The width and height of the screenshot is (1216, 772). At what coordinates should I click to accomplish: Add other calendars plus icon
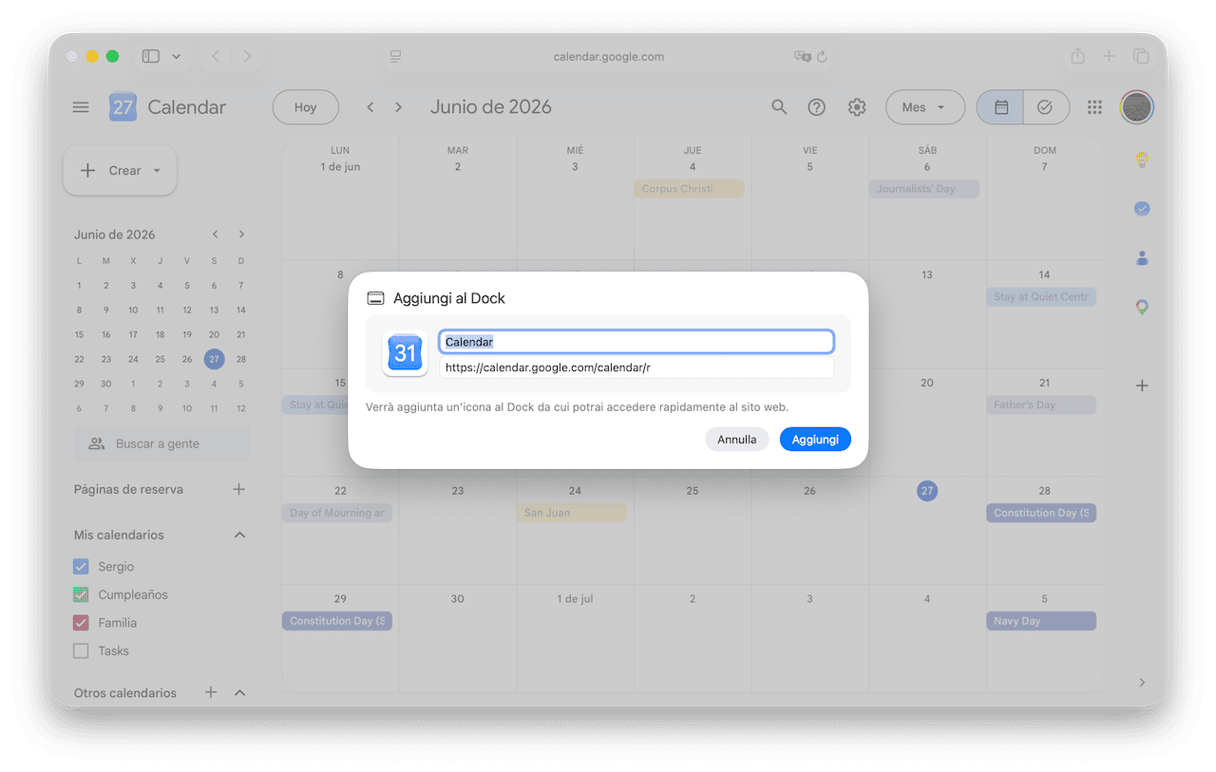pos(211,692)
